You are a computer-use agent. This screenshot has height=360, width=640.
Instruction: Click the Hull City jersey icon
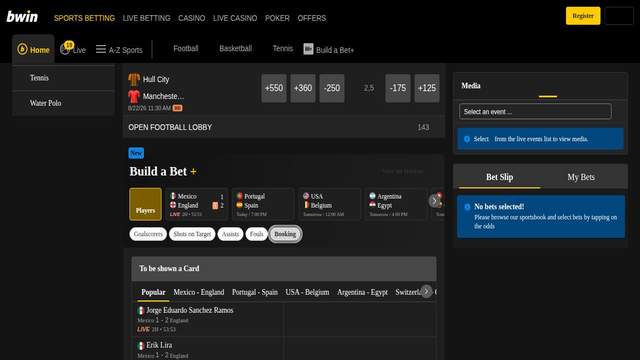click(134, 79)
